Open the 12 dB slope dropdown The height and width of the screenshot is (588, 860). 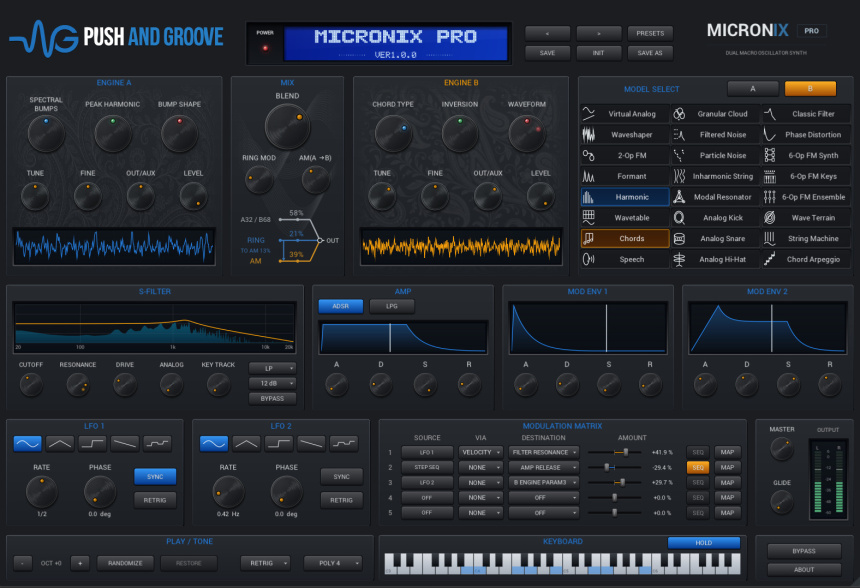[272, 383]
